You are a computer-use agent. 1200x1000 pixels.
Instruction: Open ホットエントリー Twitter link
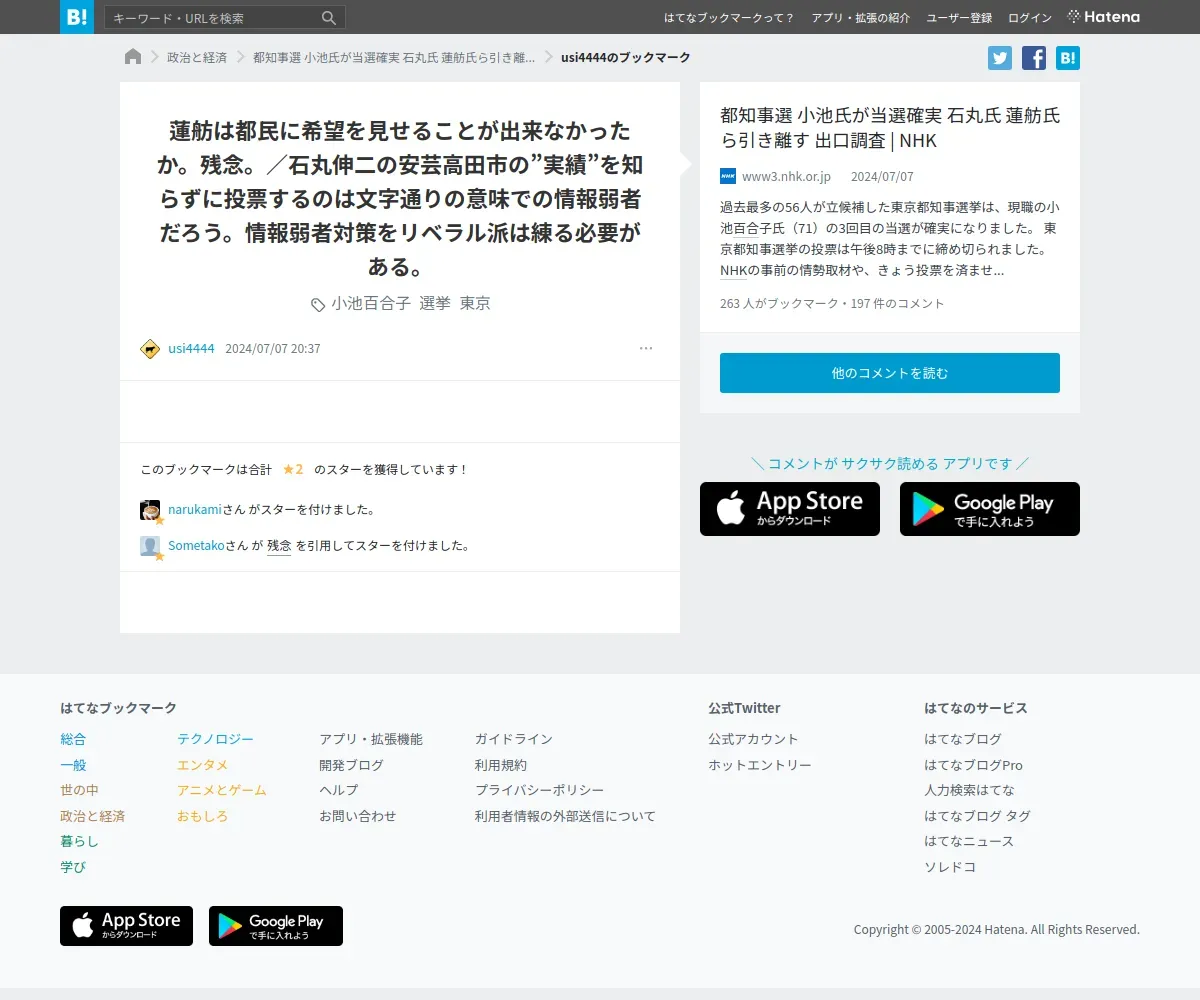click(x=760, y=765)
